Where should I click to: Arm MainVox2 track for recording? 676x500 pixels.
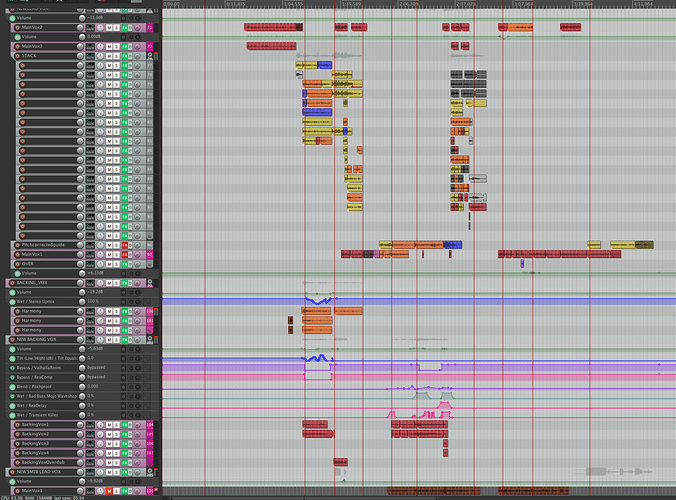coord(17,28)
